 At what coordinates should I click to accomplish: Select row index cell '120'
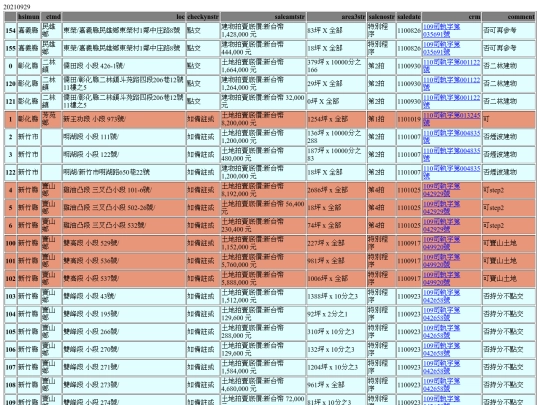10,84
